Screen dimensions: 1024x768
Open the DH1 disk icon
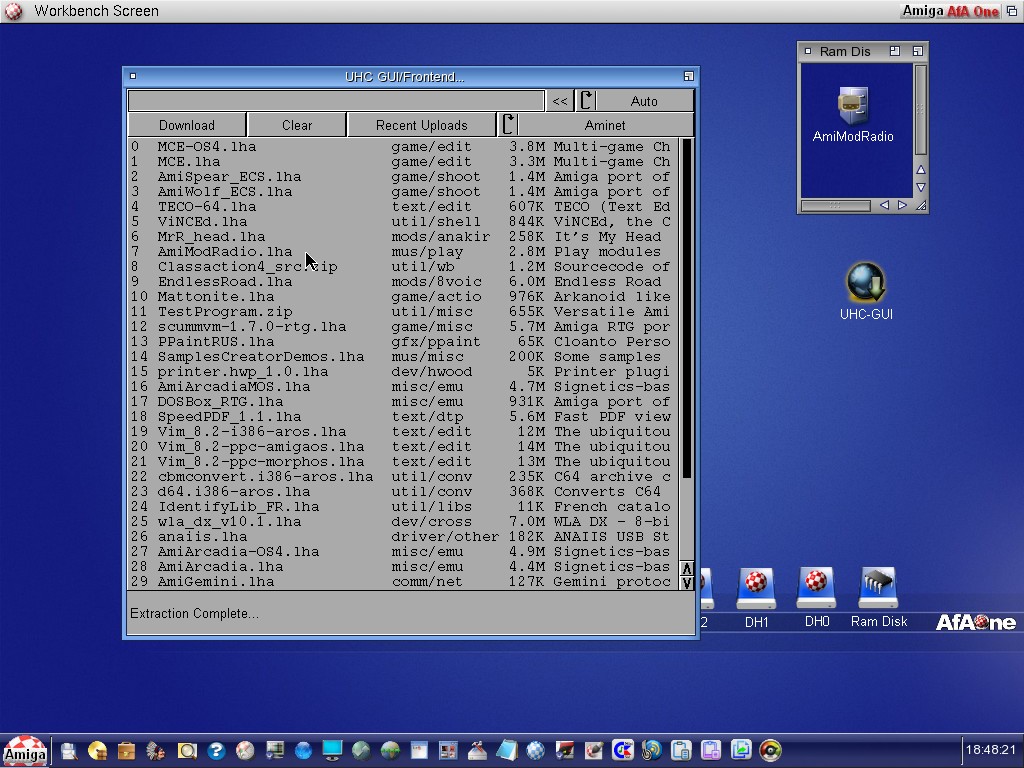(x=756, y=589)
